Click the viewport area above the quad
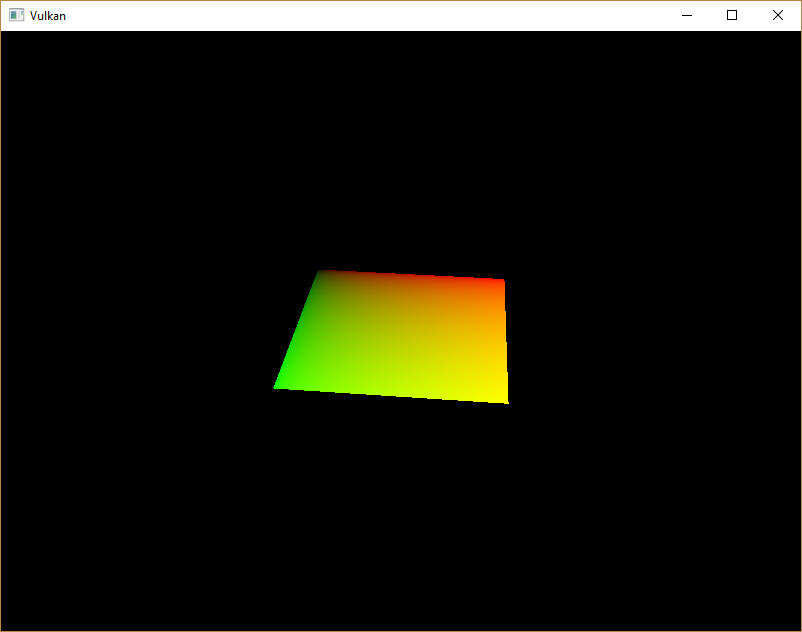 point(400,150)
